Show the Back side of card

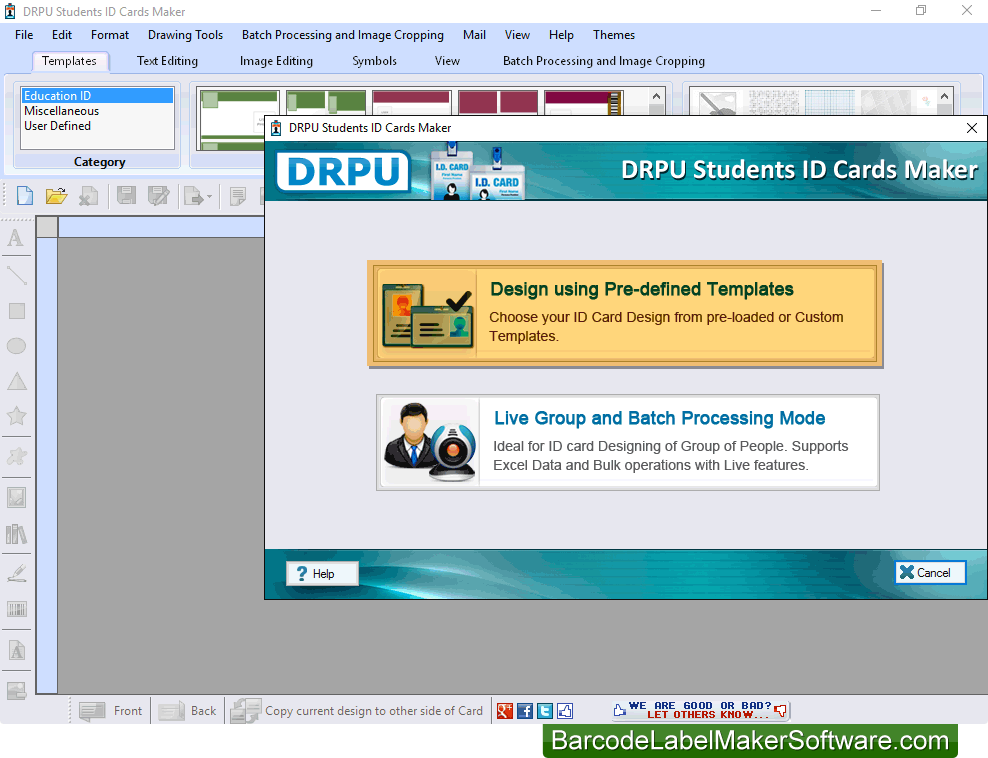tap(188, 711)
